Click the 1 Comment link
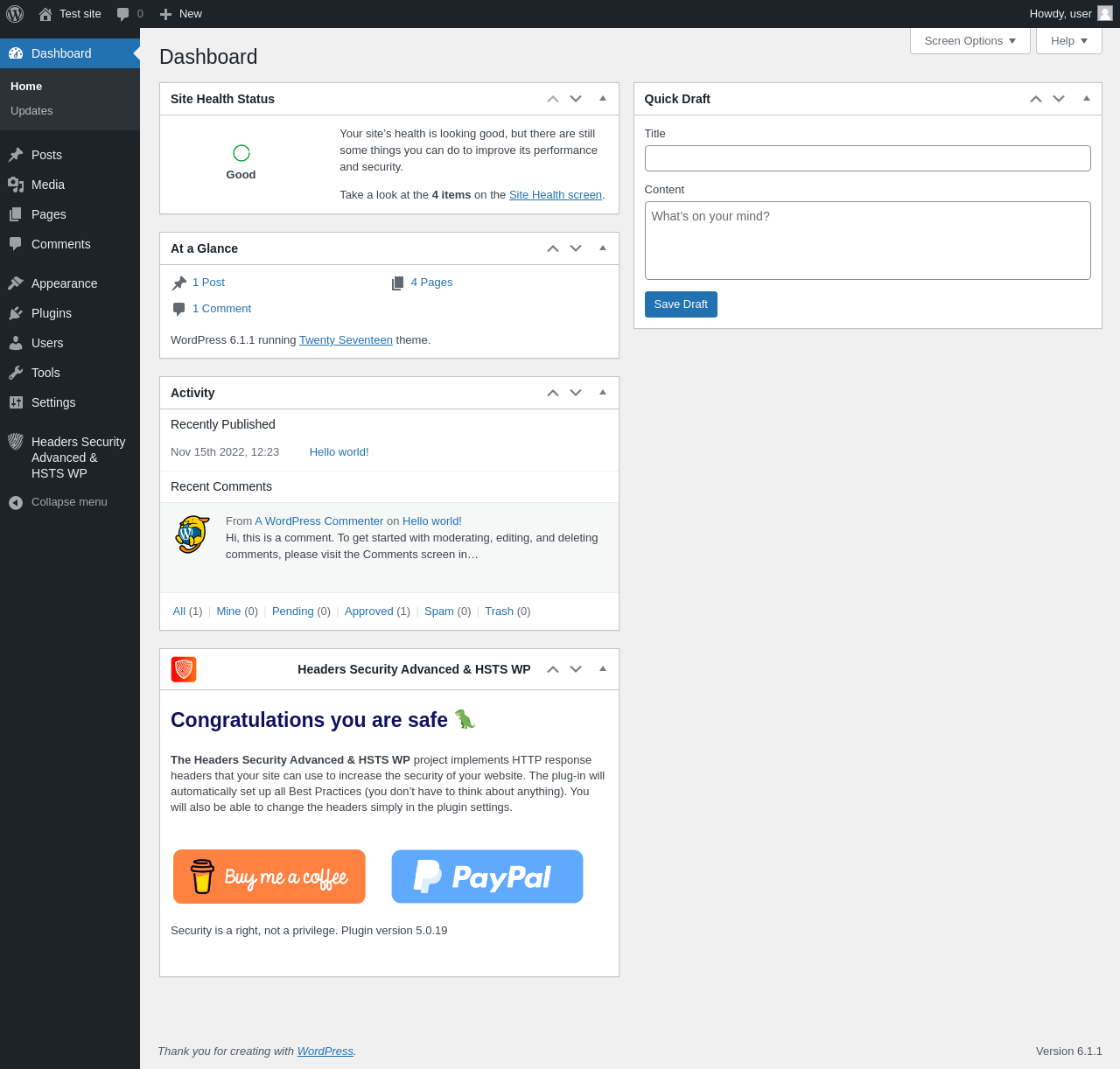Viewport: 1120px width, 1069px height. 221,309
